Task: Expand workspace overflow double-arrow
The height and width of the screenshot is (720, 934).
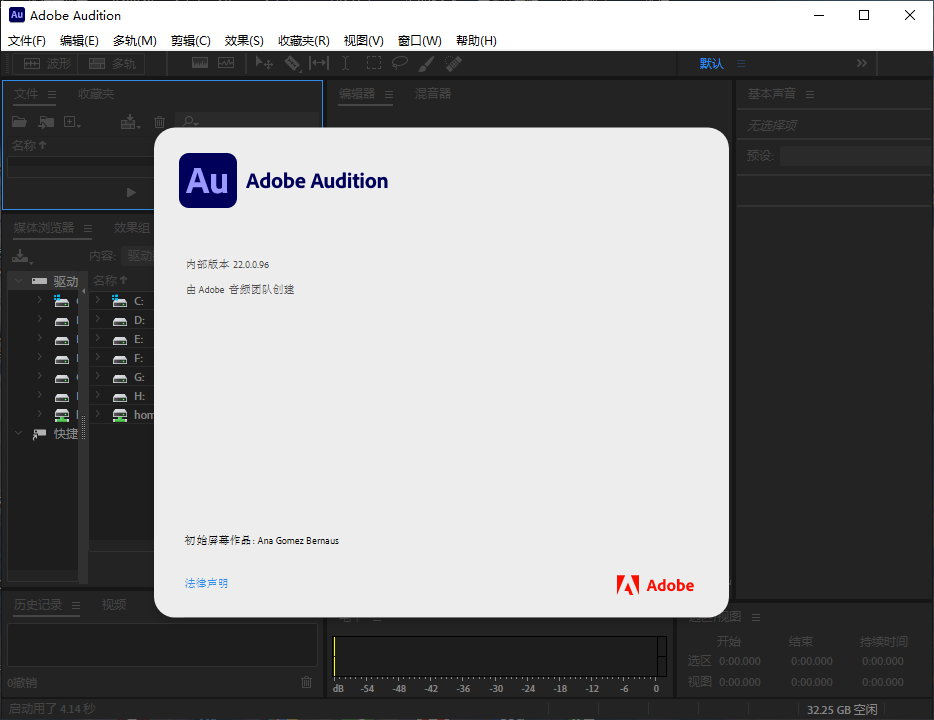Action: (x=862, y=63)
